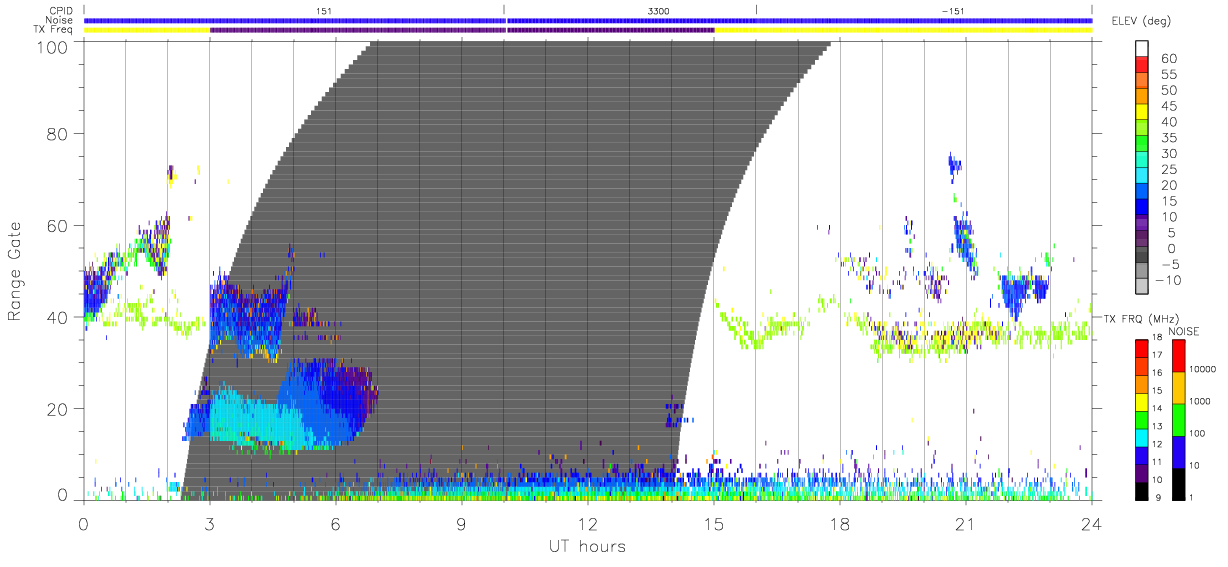Click the 18 tick label on UT hours axis
1228x567 pixels.
pyautogui.click(x=839, y=523)
